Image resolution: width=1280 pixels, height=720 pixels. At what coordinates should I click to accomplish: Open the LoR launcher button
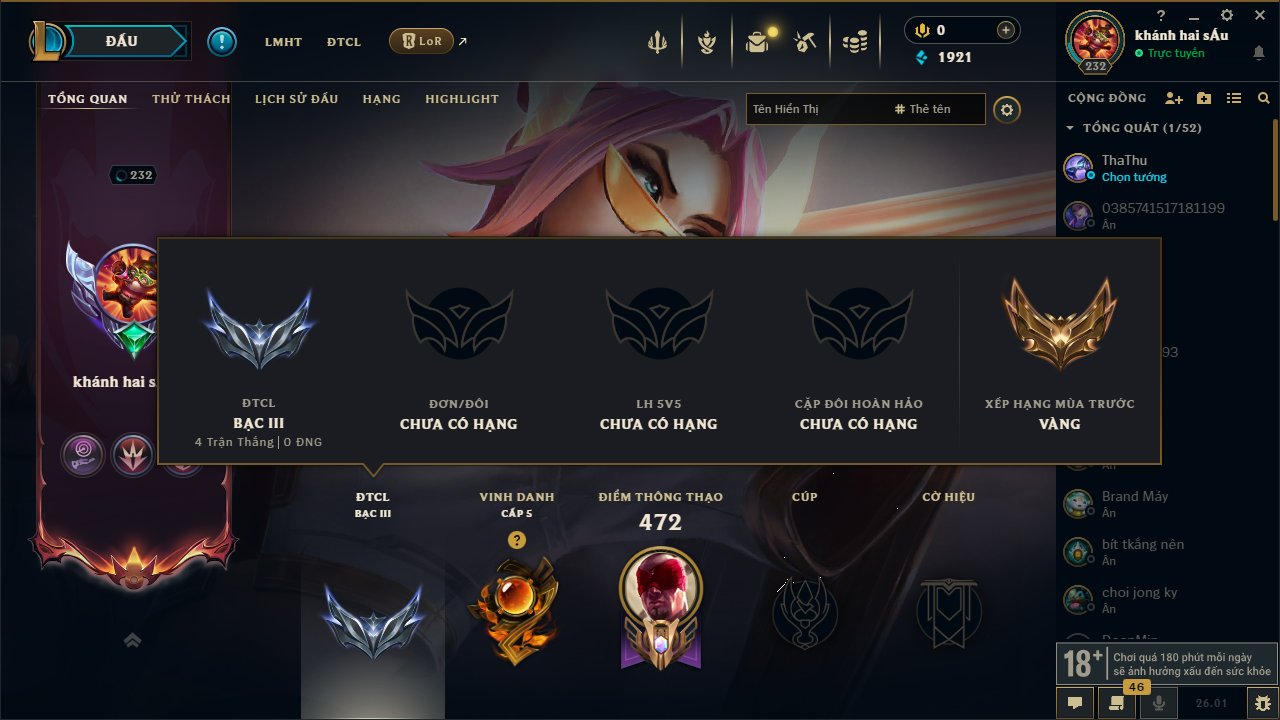click(x=421, y=41)
